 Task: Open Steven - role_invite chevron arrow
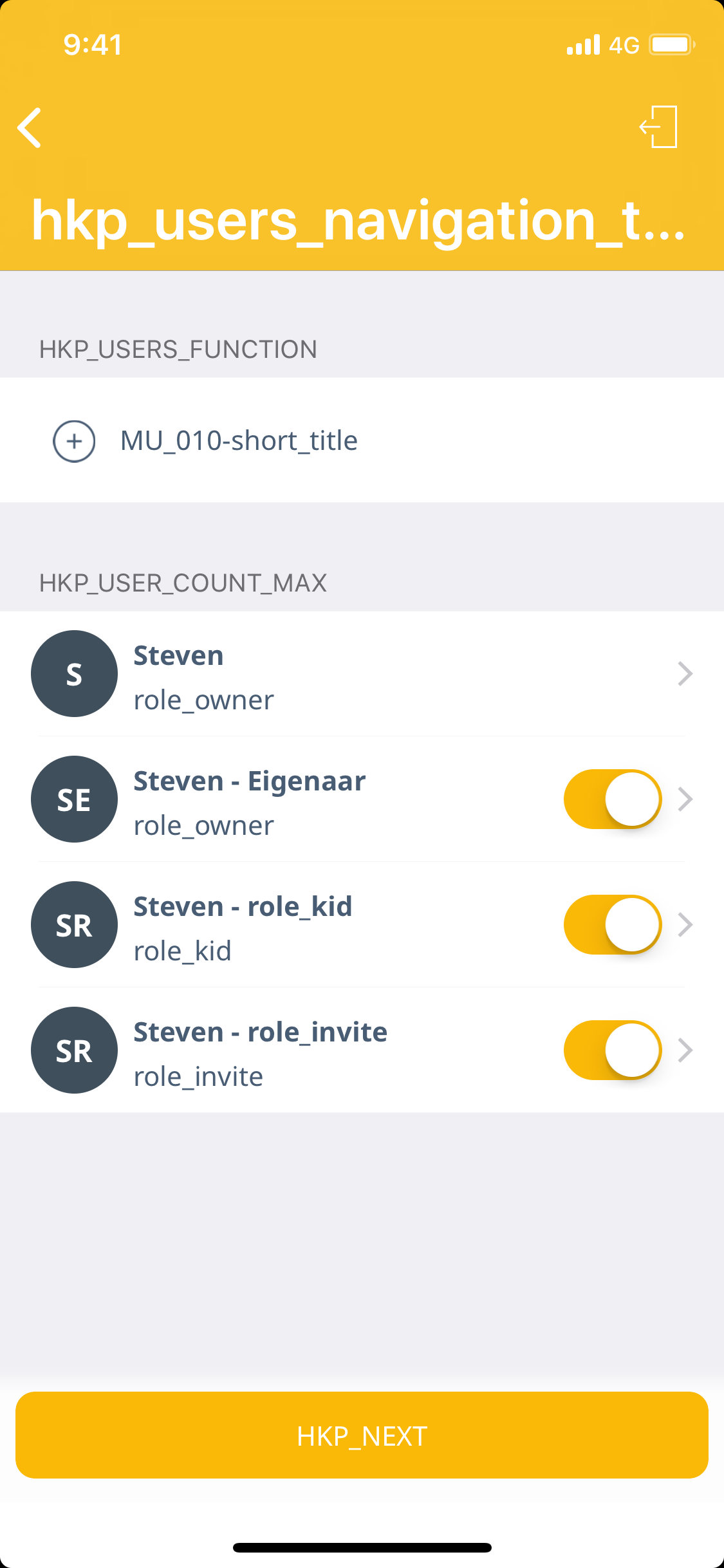coord(685,1050)
